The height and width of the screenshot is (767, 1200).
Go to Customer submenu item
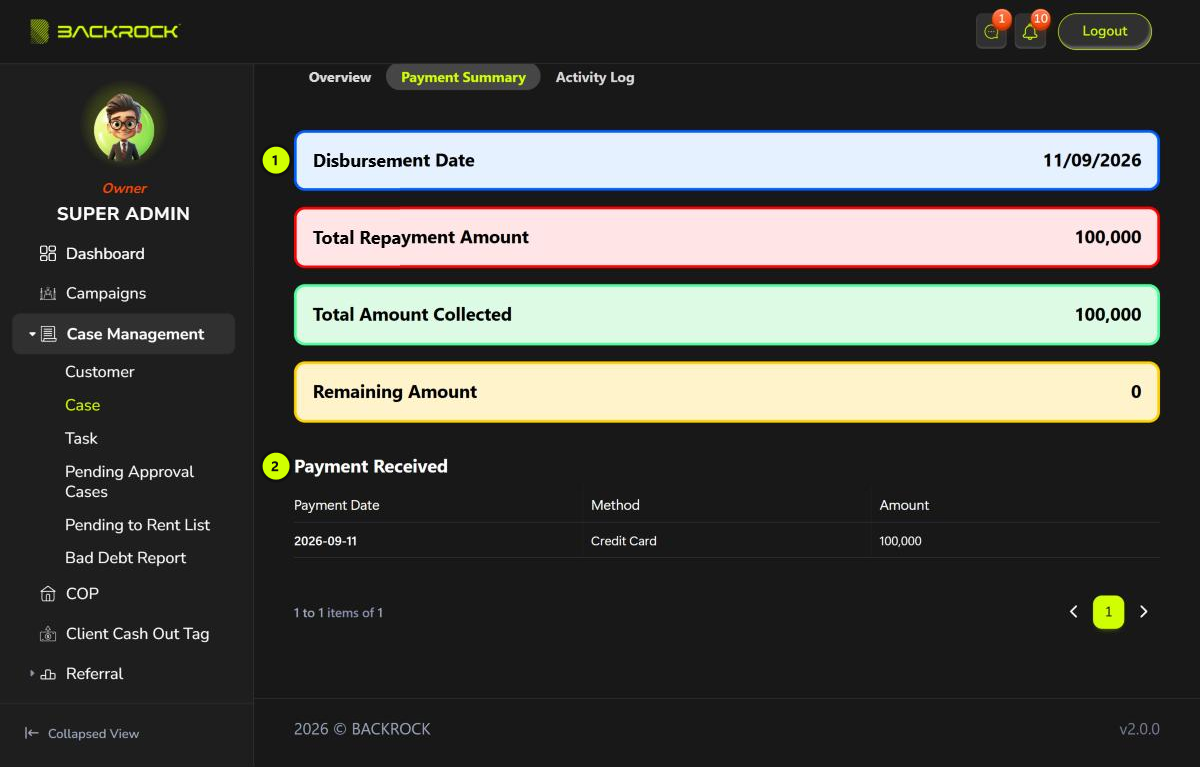[x=100, y=372]
